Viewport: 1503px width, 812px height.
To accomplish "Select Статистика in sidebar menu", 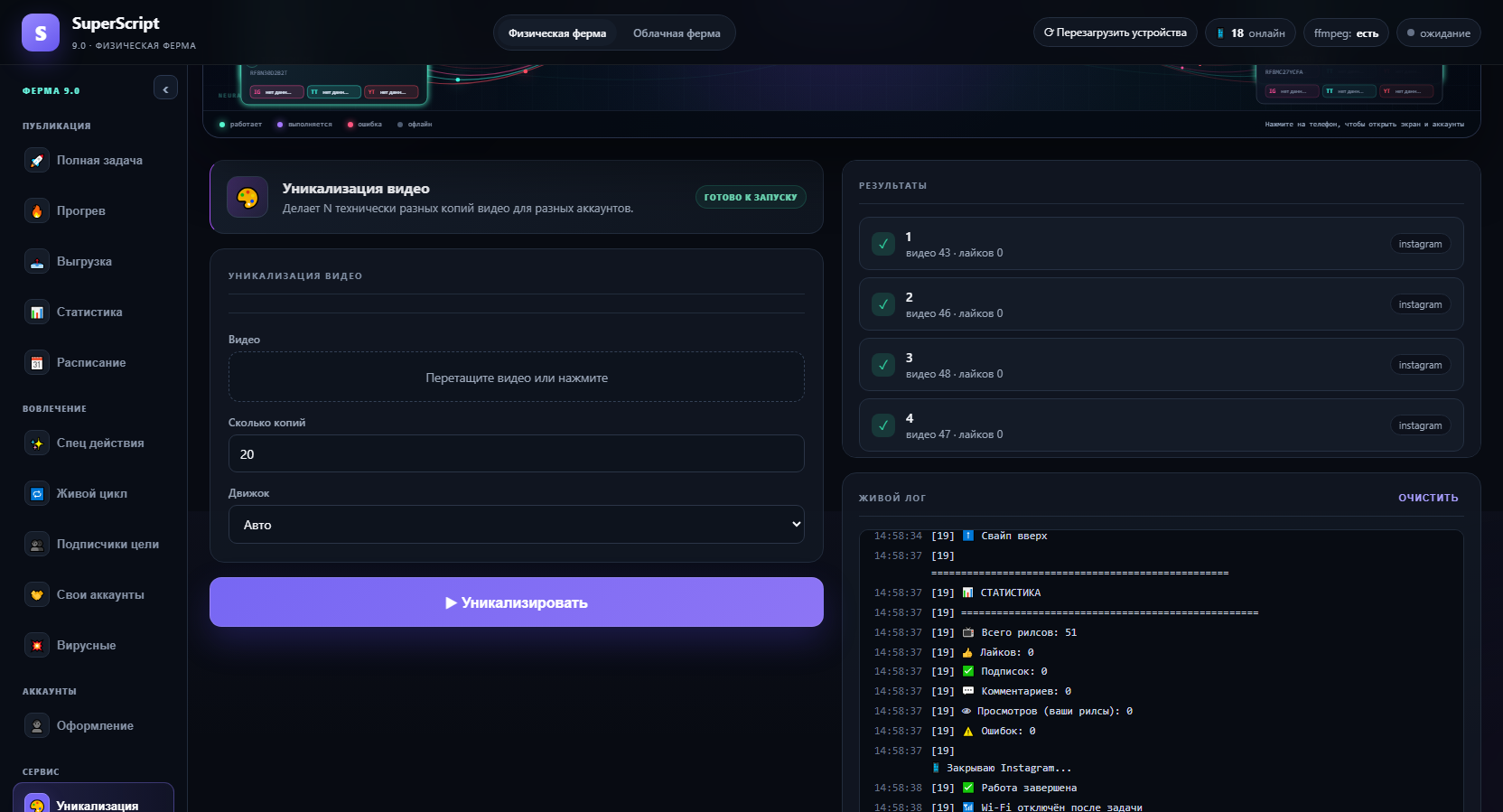I will [93, 313].
